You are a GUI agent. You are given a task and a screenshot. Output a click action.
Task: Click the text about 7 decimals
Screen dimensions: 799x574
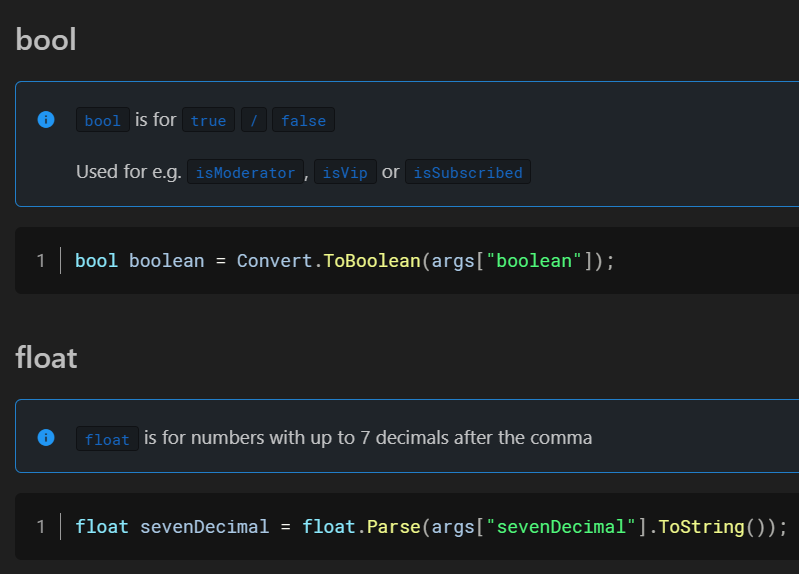(x=368, y=438)
